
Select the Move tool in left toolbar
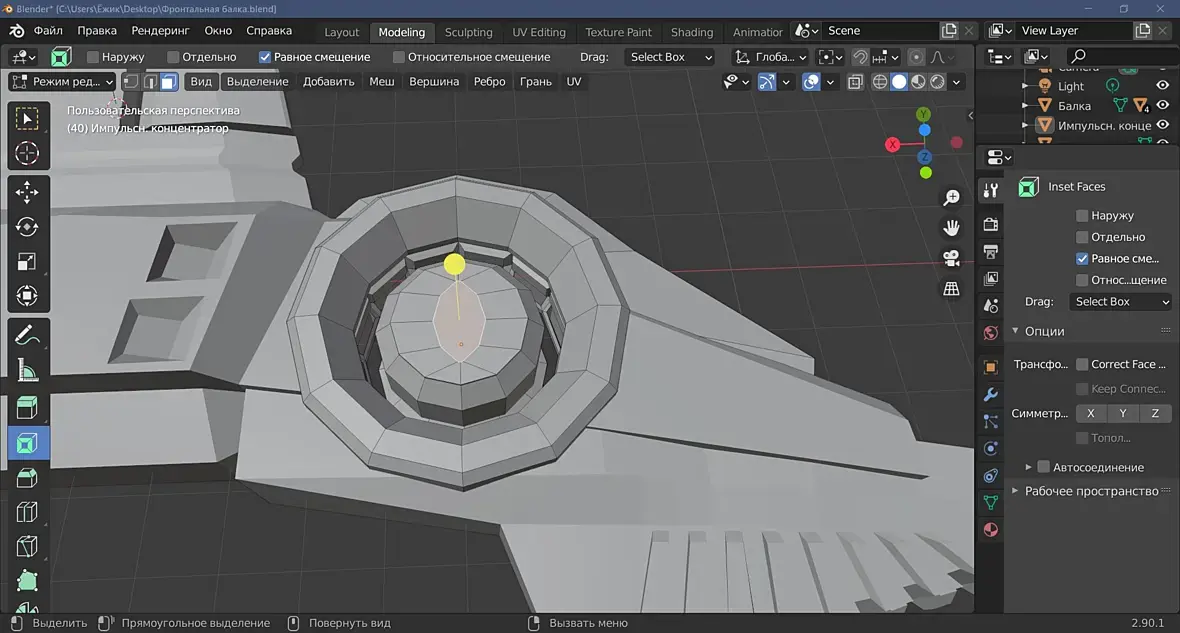[x=27, y=192]
